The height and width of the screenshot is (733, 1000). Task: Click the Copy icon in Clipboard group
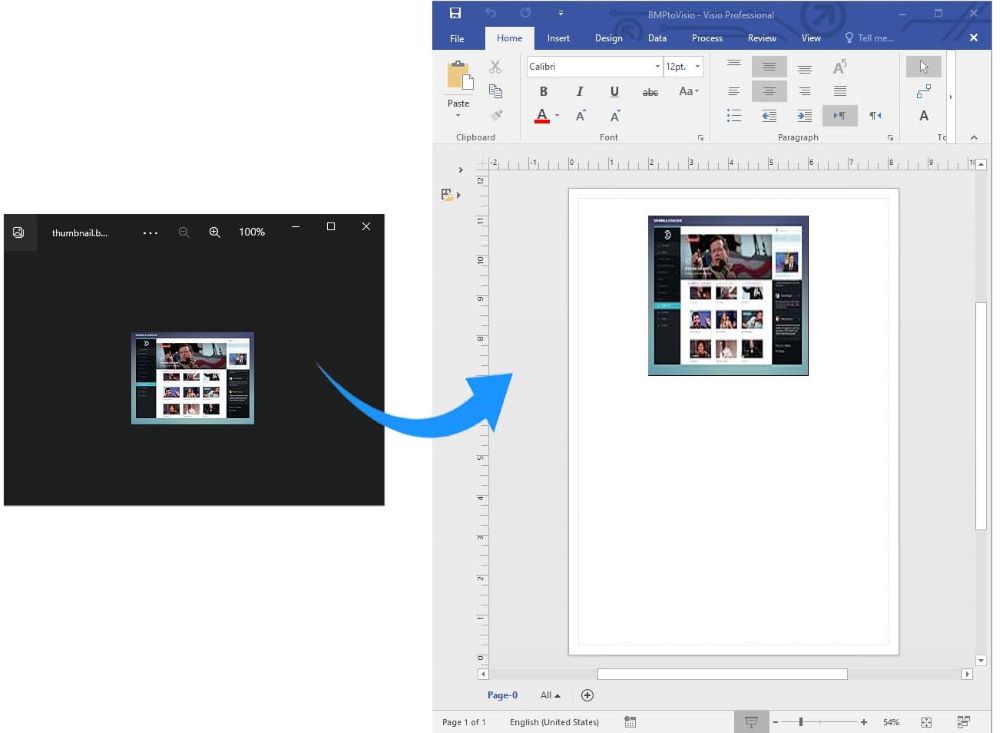click(495, 91)
